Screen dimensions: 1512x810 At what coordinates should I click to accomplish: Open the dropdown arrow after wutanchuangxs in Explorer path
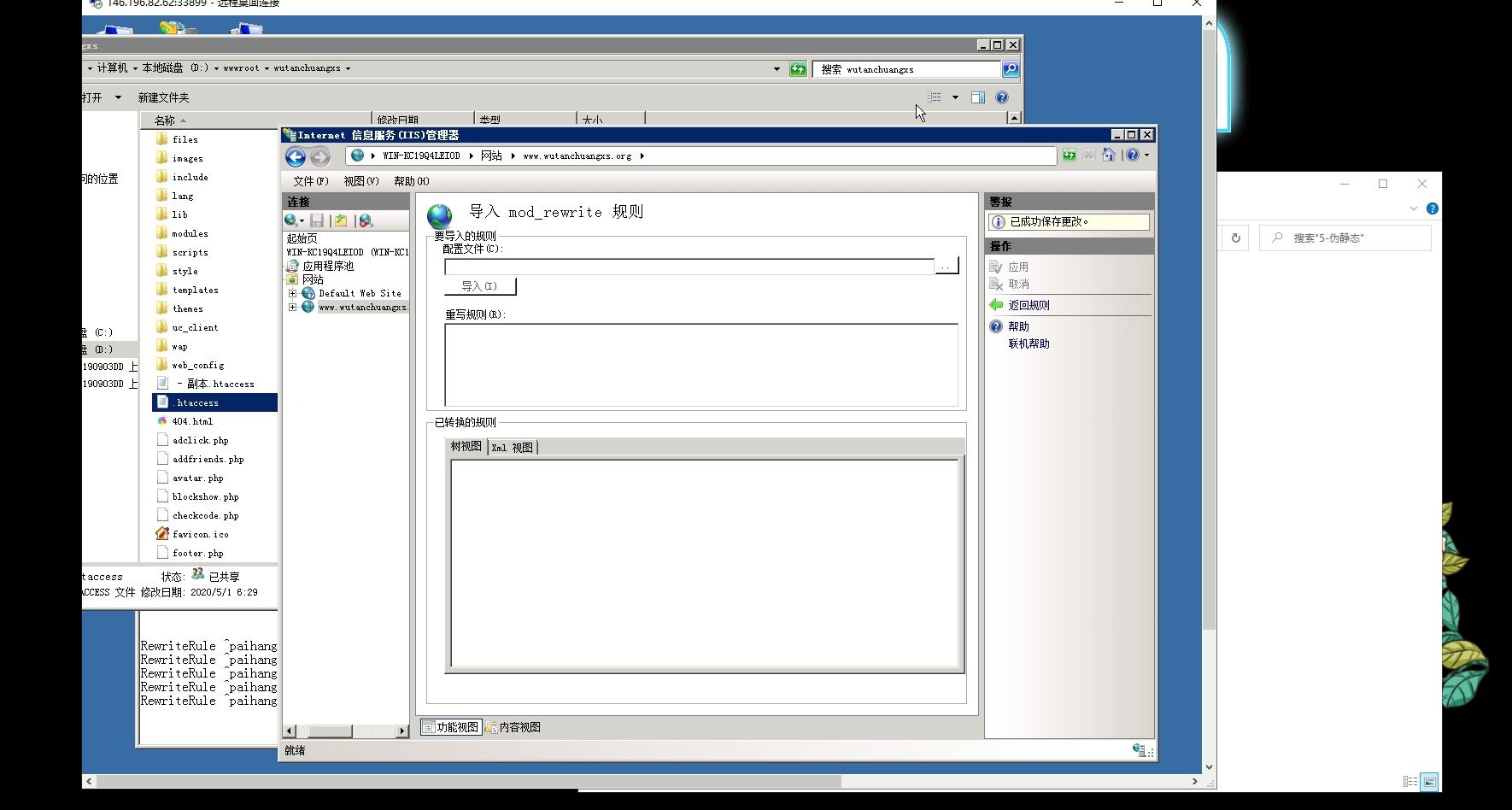pyautogui.click(x=348, y=68)
